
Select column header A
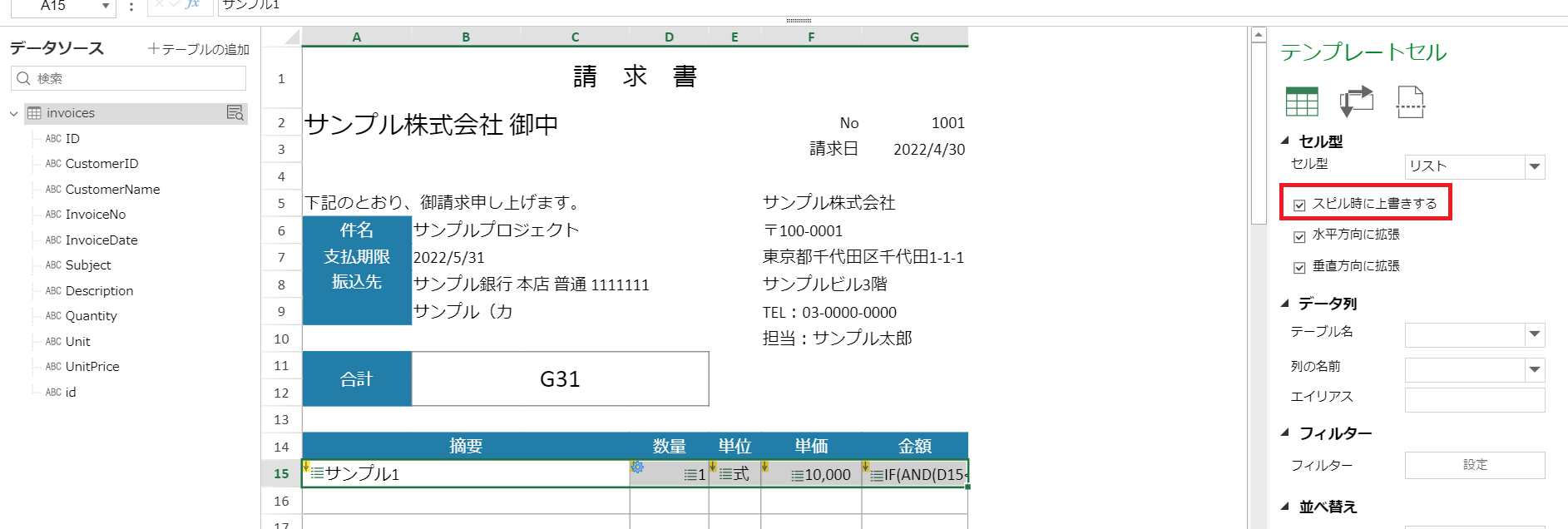[x=357, y=37]
